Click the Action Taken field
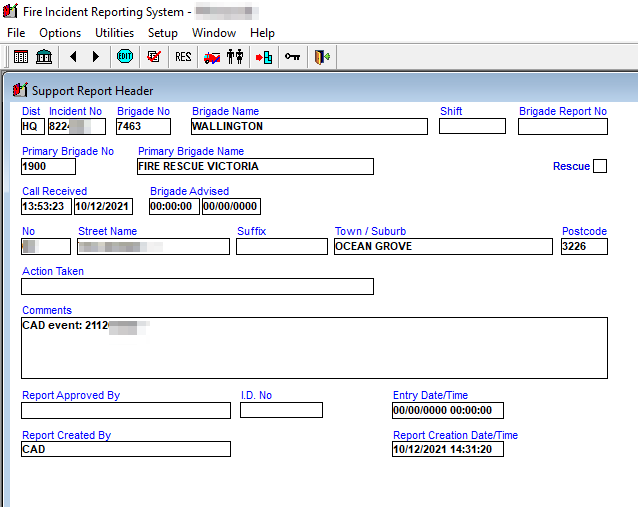 pos(197,287)
